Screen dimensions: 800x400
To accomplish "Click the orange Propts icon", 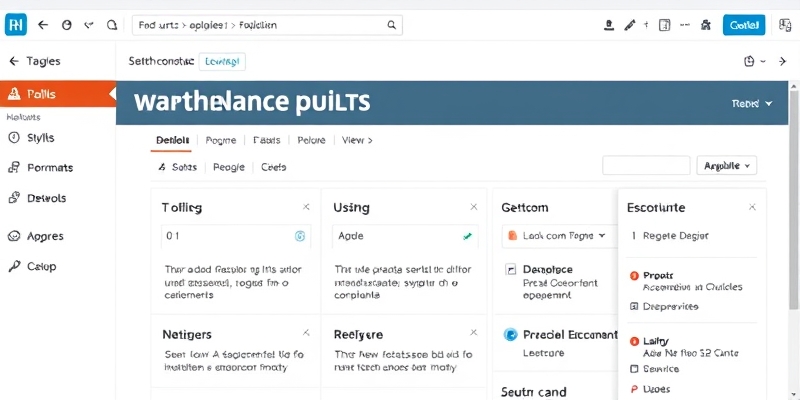I will click(634, 276).
